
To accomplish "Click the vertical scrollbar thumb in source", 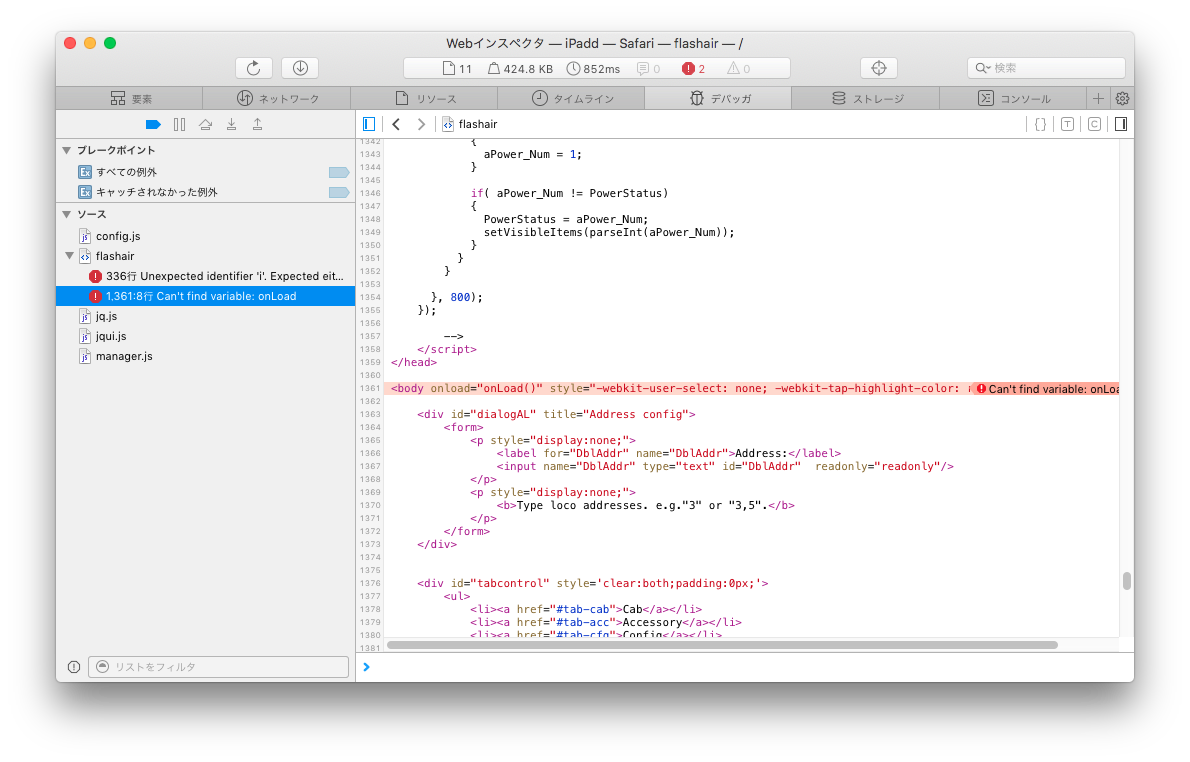I will pyautogui.click(x=1127, y=581).
